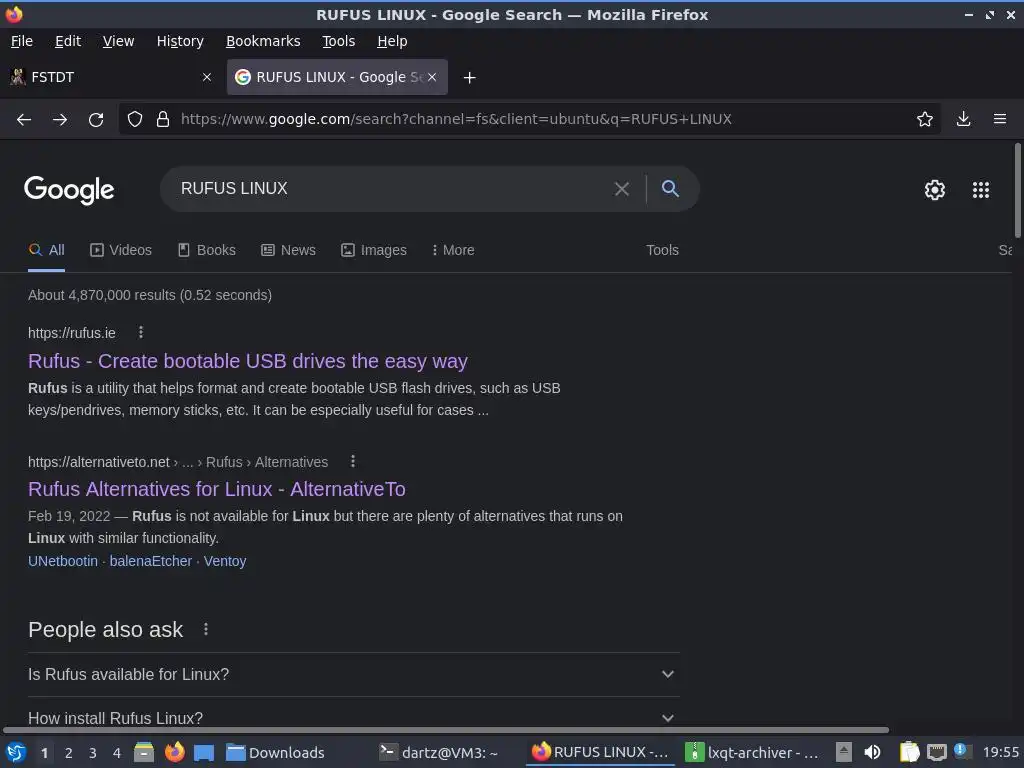Open the shield tracking protection icon
This screenshot has width=1024, height=768.
[135, 120]
